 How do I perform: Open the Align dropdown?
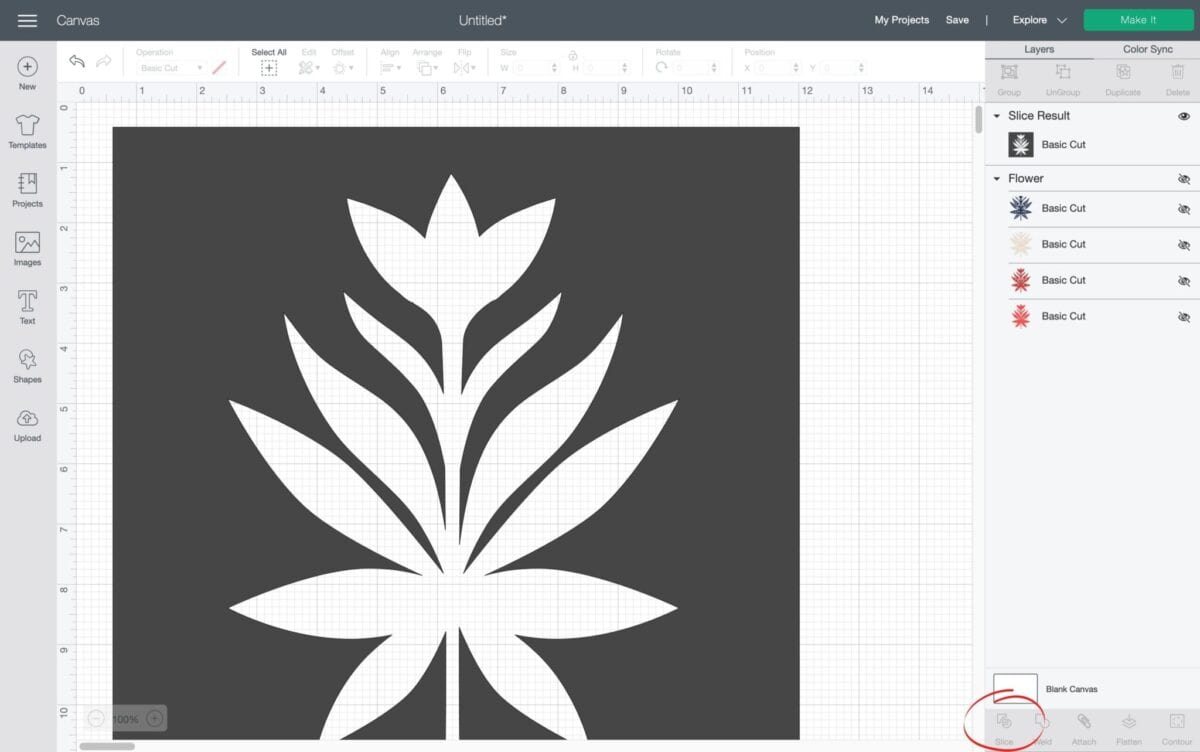(x=390, y=68)
